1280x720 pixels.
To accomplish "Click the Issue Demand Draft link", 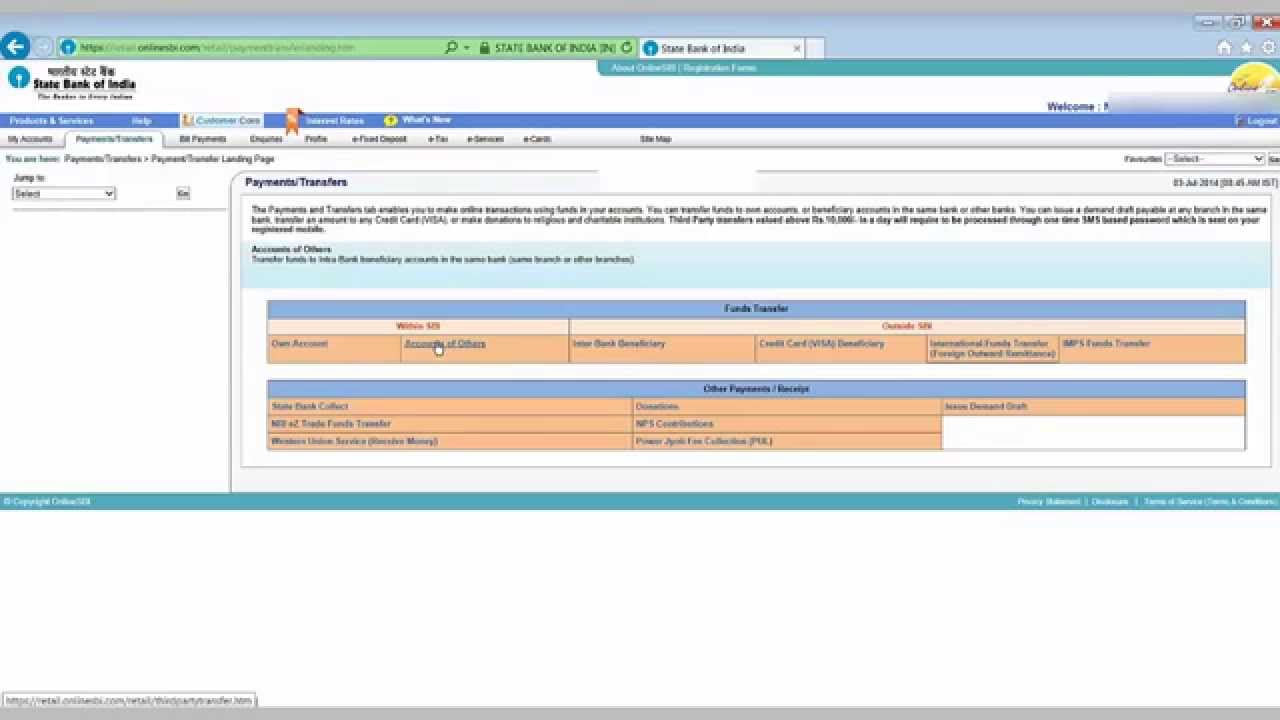I will coord(986,407).
